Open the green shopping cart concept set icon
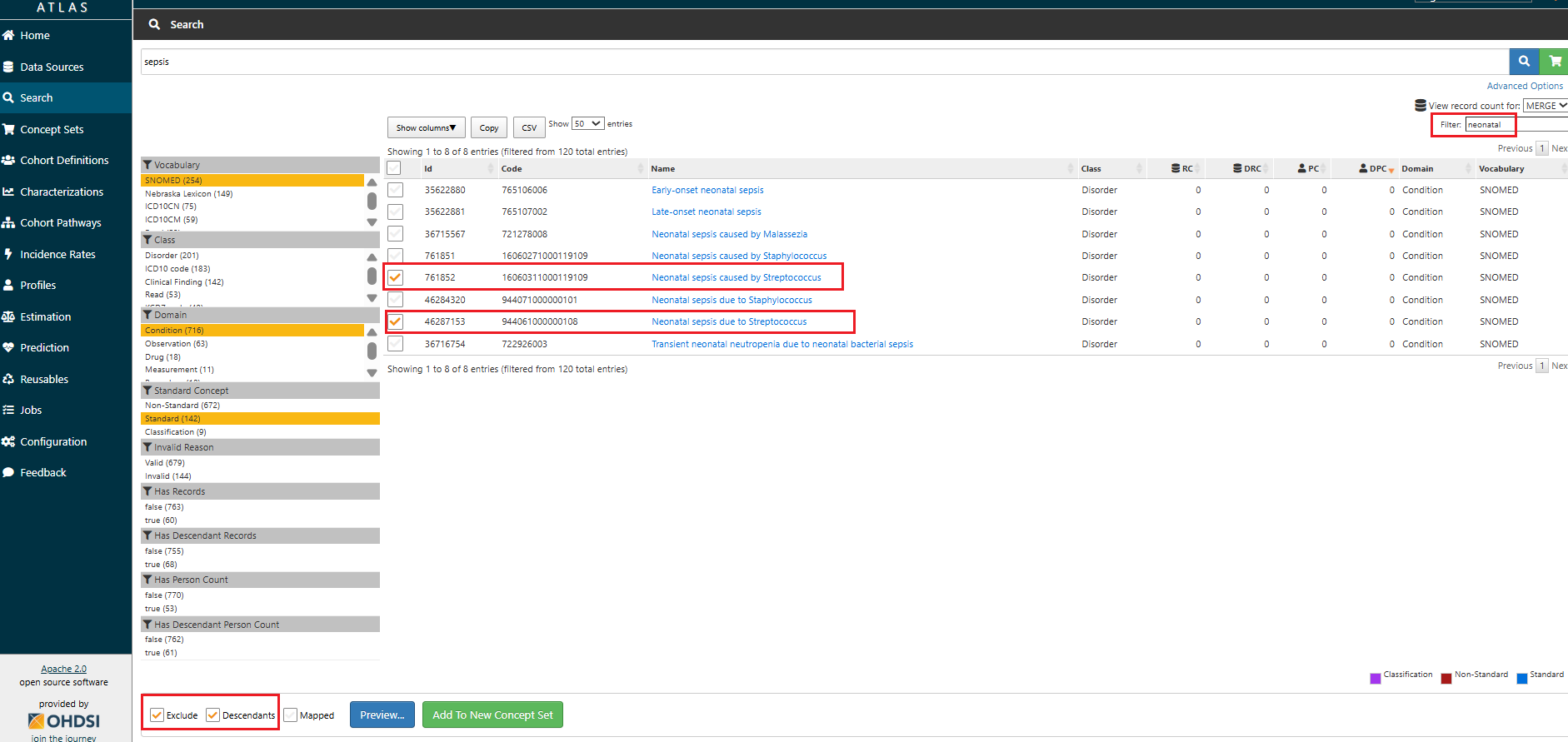 [x=1555, y=61]
